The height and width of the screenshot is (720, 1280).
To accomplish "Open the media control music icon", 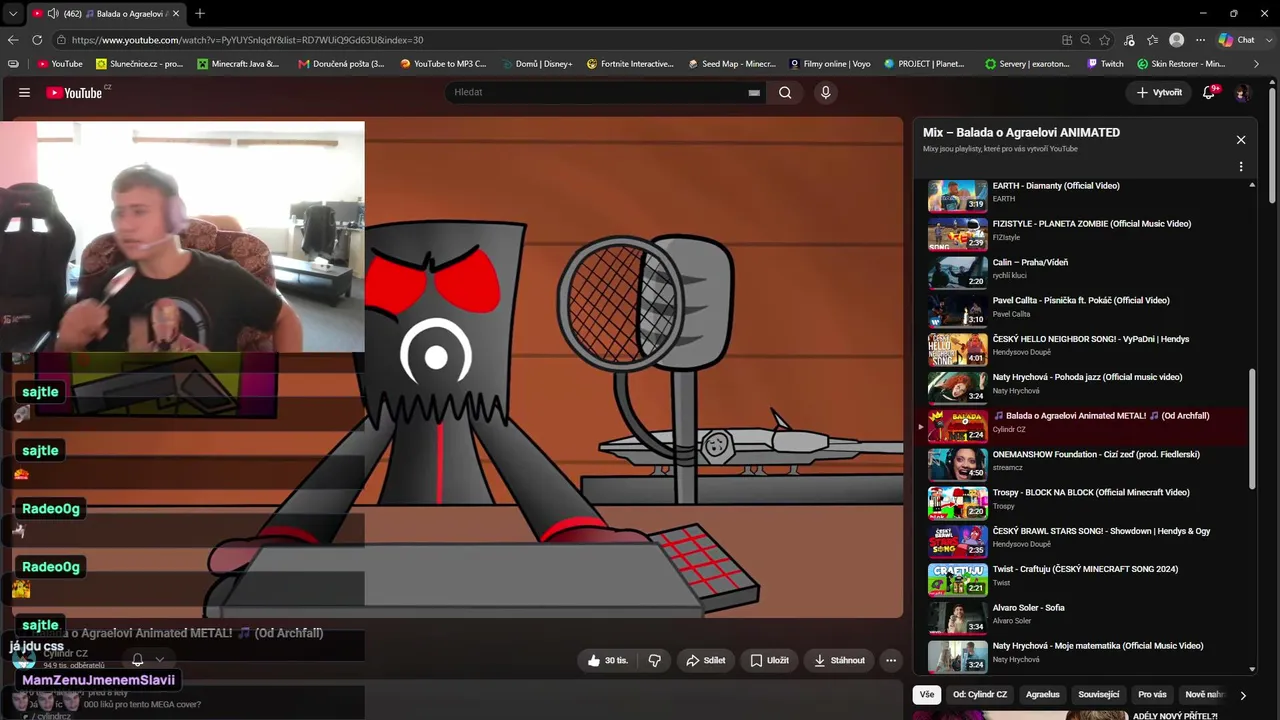I will [x=1129, y=40].
